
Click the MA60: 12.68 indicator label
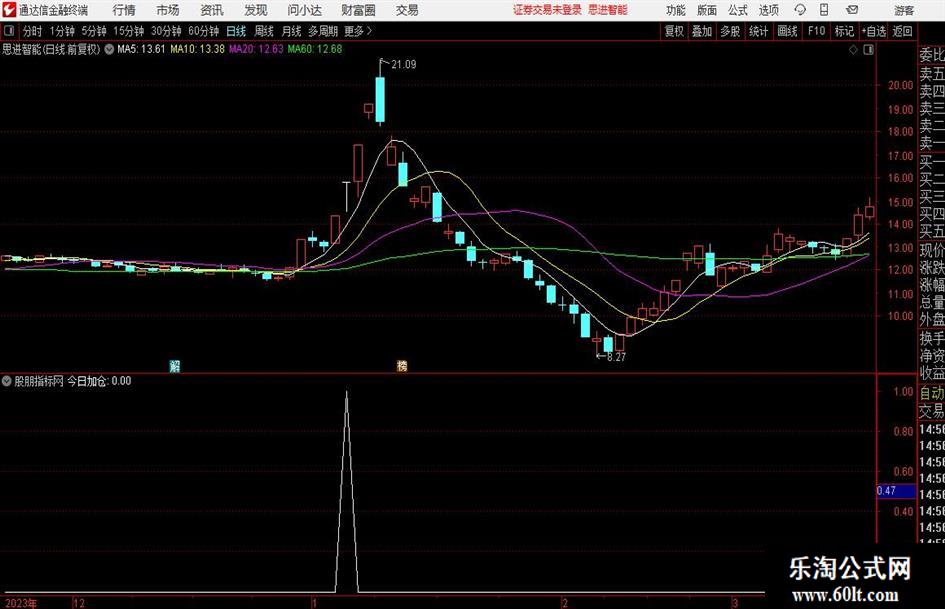pos(315,49)
